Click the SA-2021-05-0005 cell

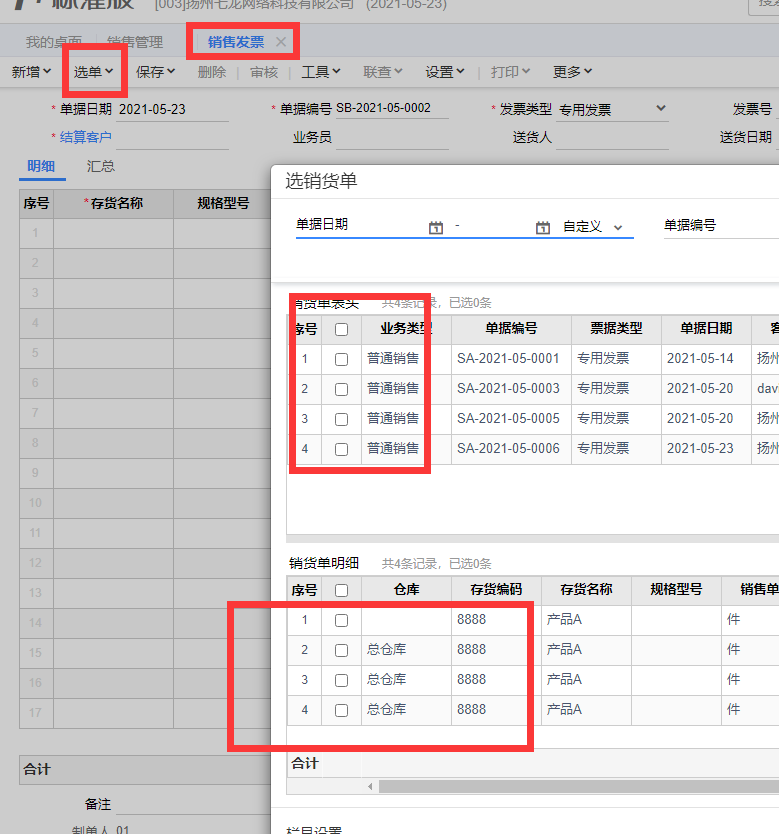511,419
